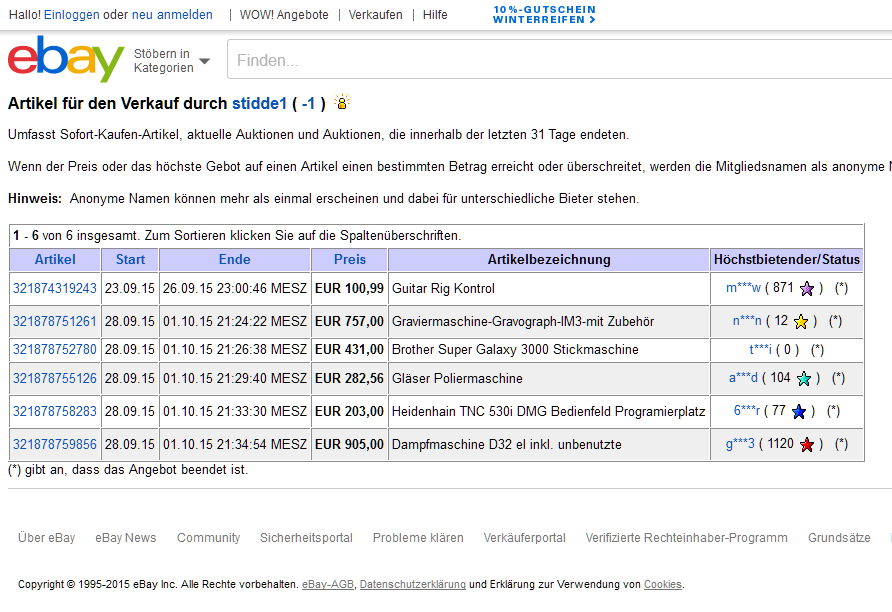Sort table by the Artikel column

(55, 259)
